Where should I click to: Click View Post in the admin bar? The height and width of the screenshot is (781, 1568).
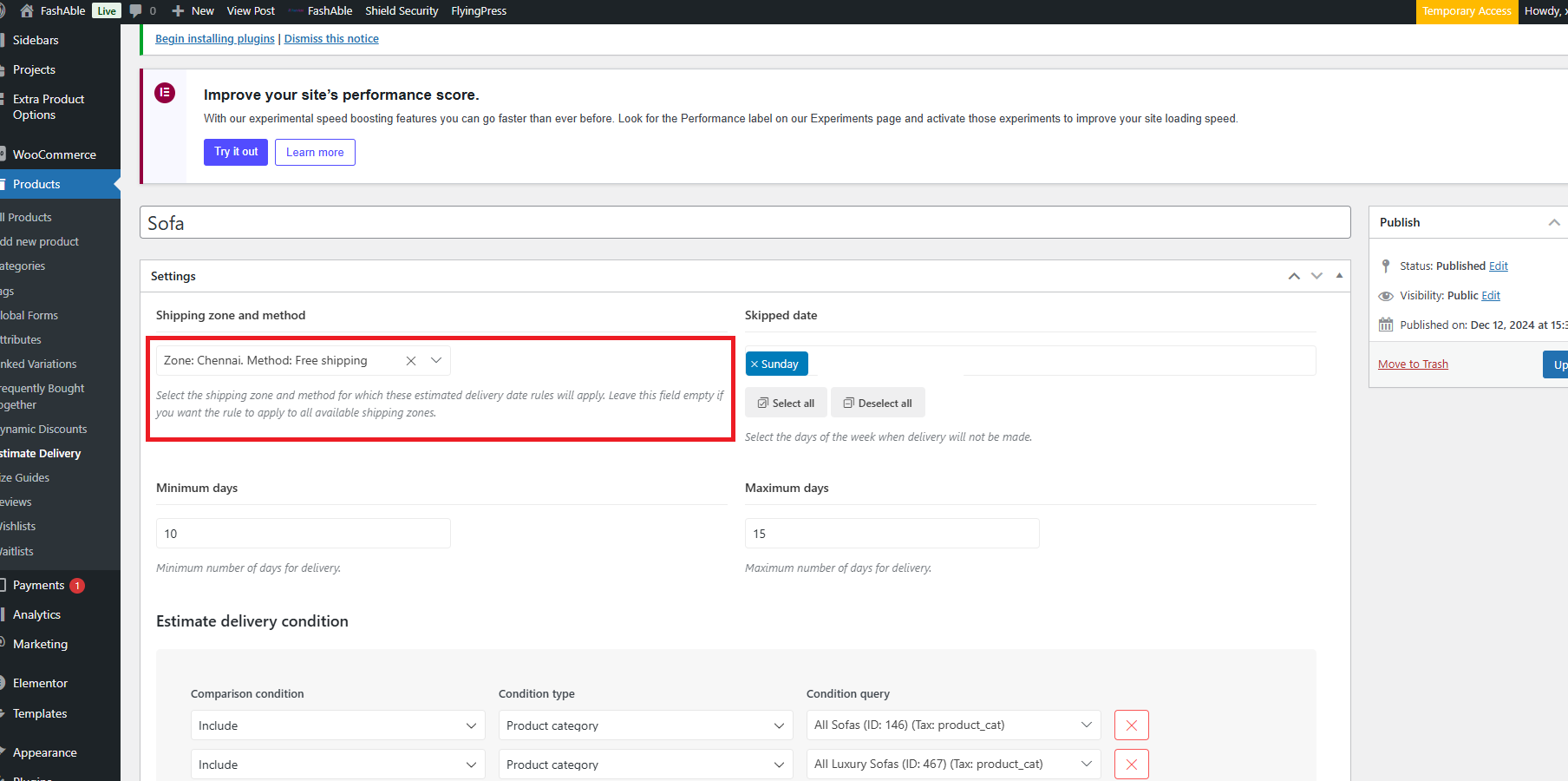click(251, 10)
